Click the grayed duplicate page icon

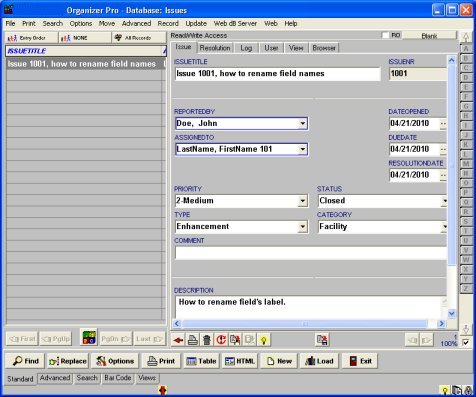coord(250,340)
